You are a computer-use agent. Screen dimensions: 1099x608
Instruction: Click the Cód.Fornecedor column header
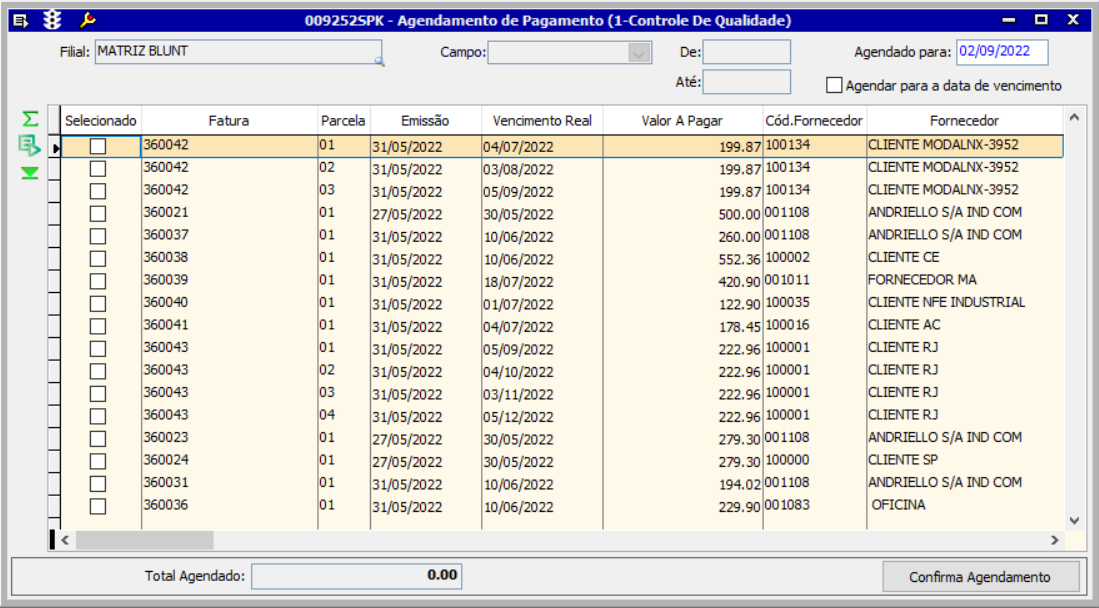coord(814,121)
